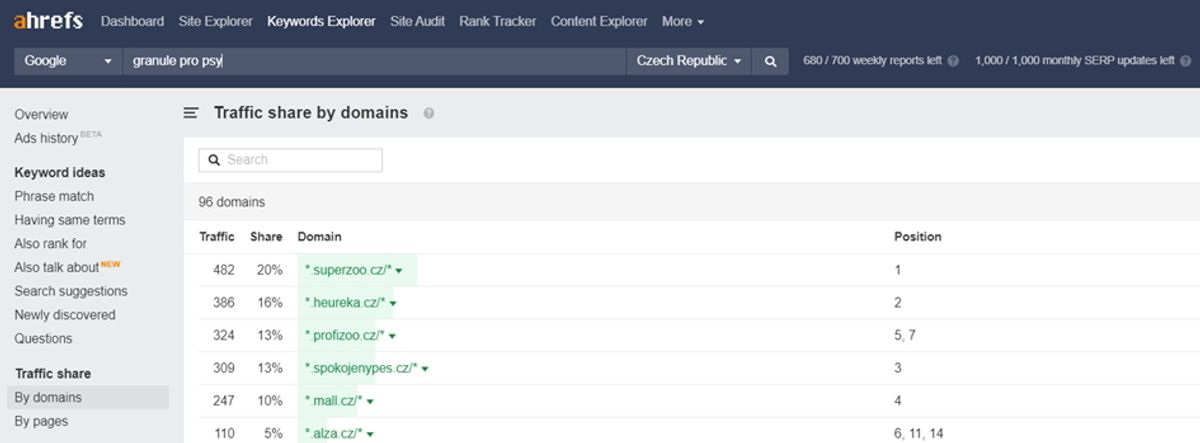The width and height of the screenshot is (1200, 443).
Task: Click the 1,000 monthly SERP updates left text
Action: [x=1075, y=61]
